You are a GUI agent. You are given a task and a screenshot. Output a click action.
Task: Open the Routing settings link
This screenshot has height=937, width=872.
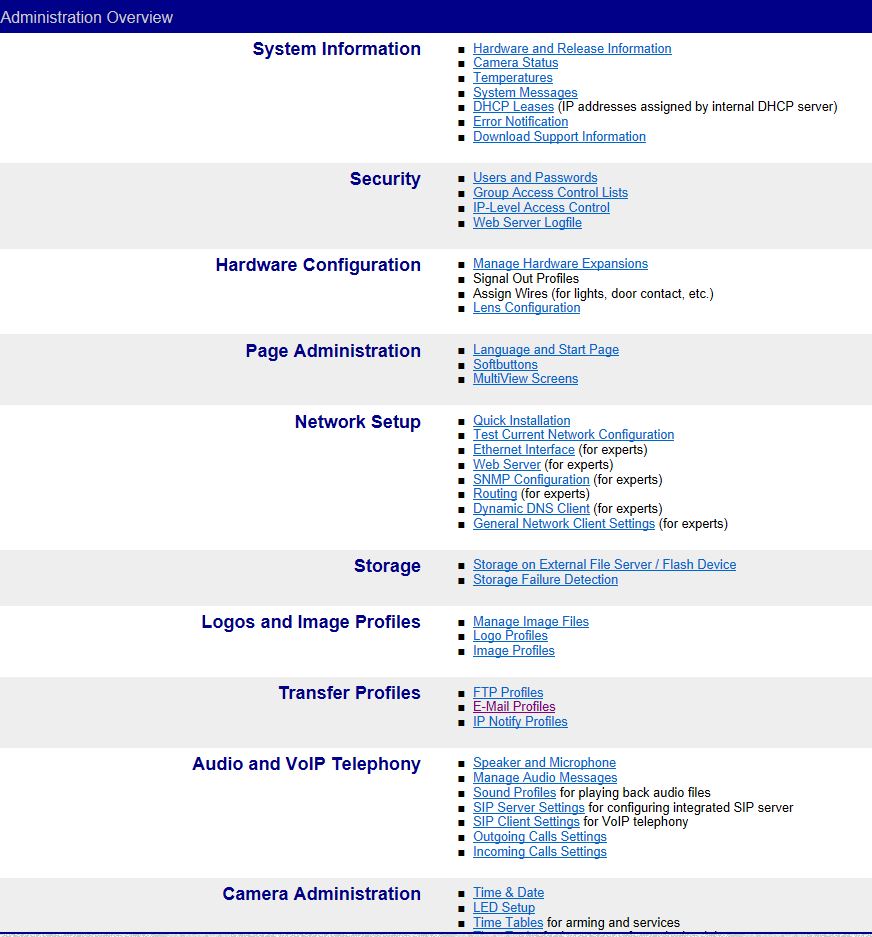[495, 494]
